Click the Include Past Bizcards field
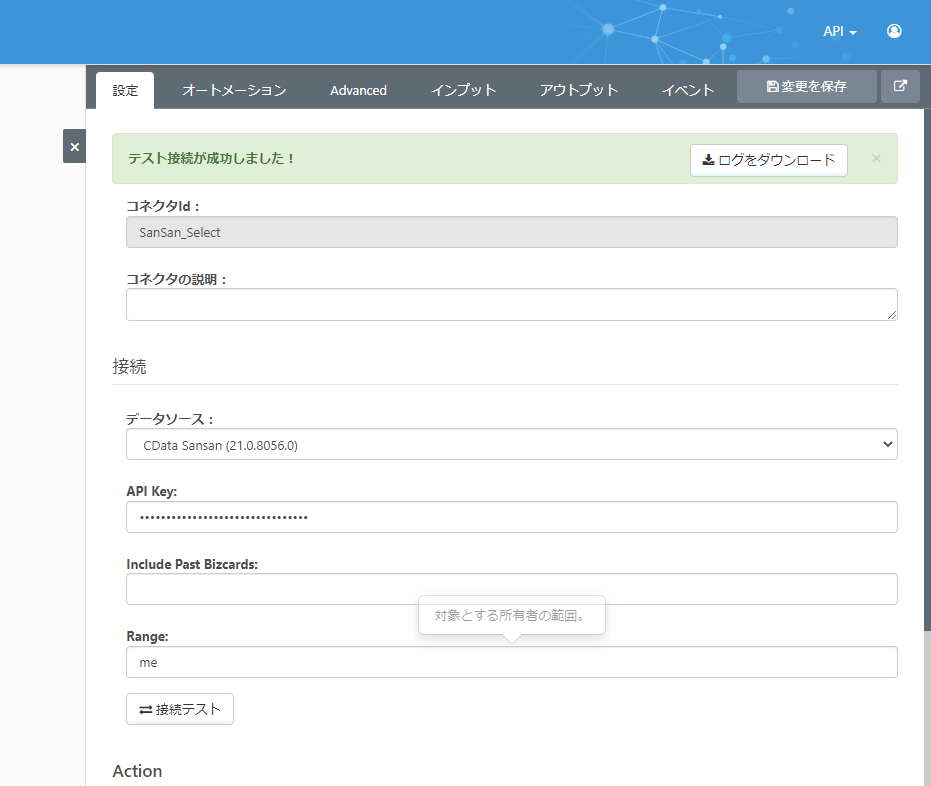Viewport: 931px width, 786px height. click(511, 589)
